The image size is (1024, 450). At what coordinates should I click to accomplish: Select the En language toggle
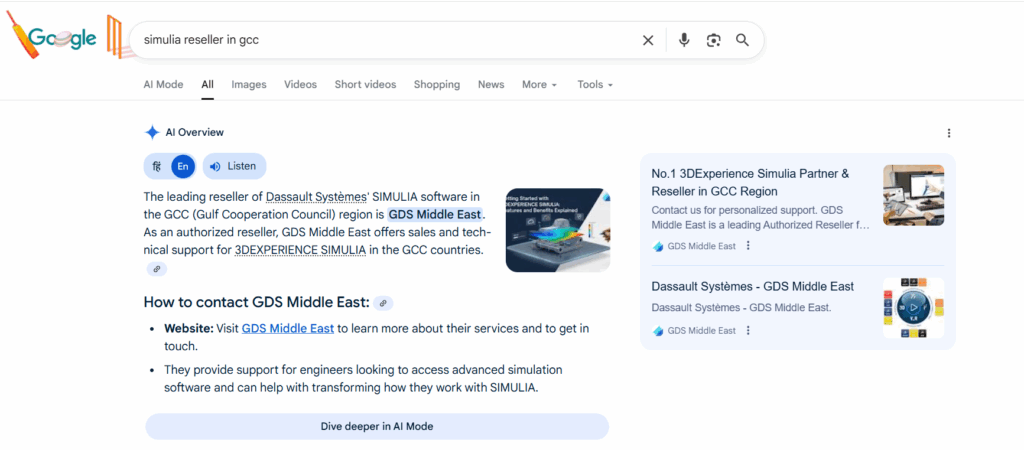(x=182, y=166)
